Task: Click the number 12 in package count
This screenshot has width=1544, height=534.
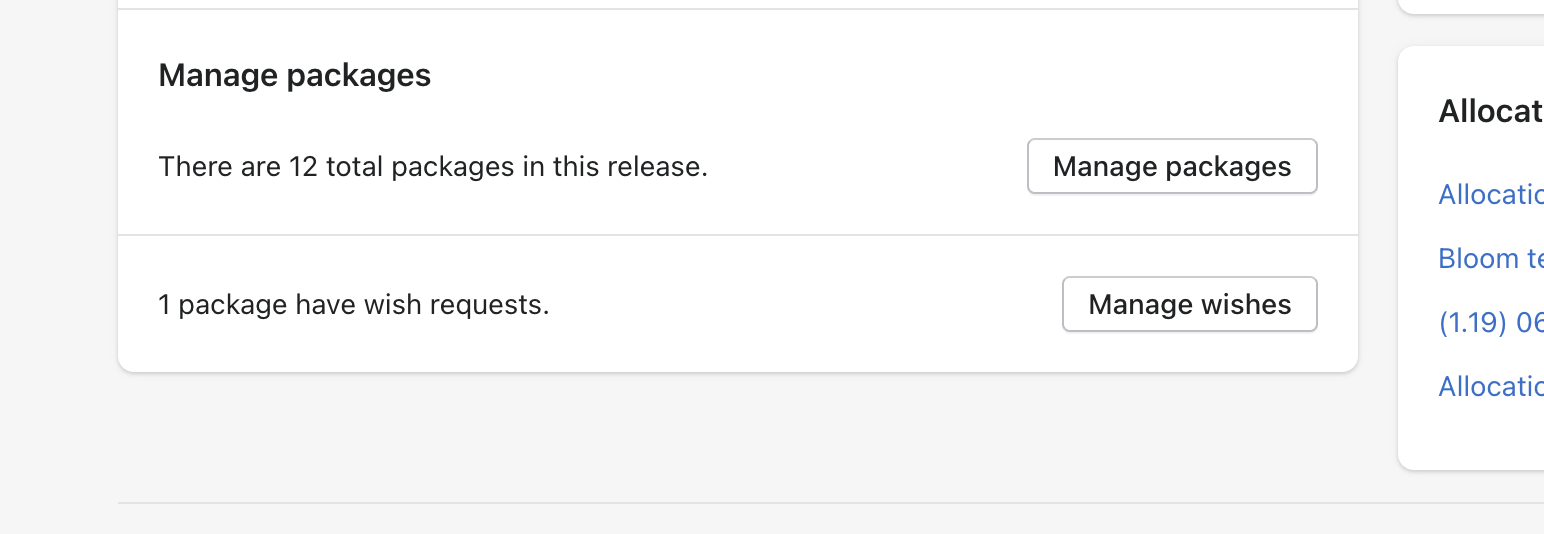Action: [303, 166]
